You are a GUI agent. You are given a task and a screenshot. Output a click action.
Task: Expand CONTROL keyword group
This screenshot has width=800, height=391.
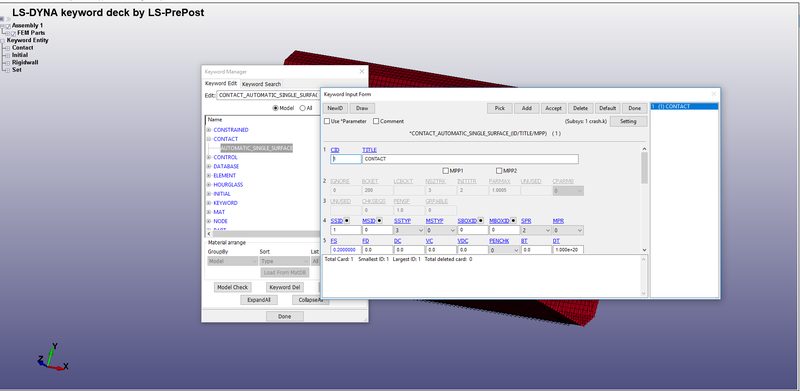click(209, 157)
